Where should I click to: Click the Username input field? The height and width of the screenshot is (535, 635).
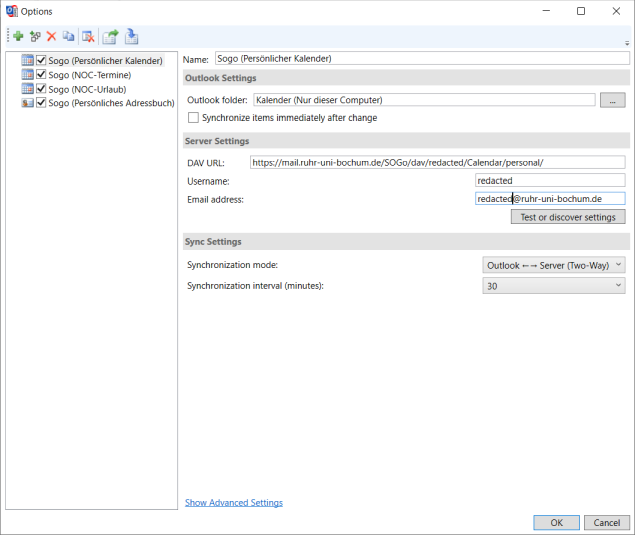[x=550, y=180]
